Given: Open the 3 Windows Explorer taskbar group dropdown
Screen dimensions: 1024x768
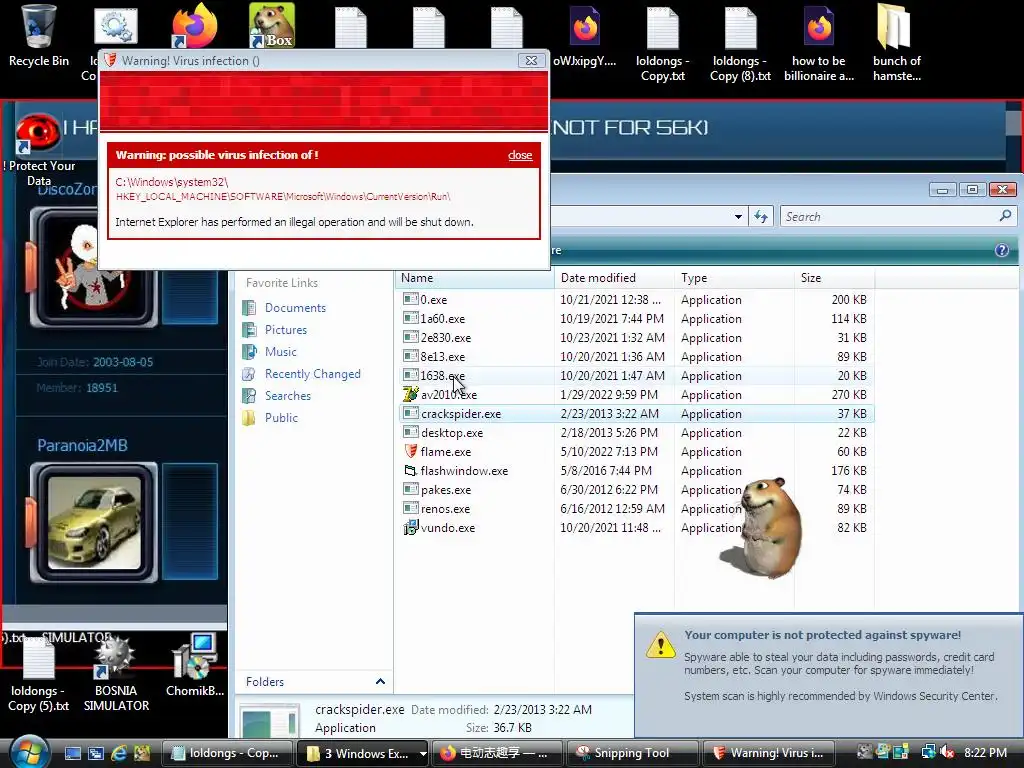Looking at the screenshot, I should tap(423, 753).
